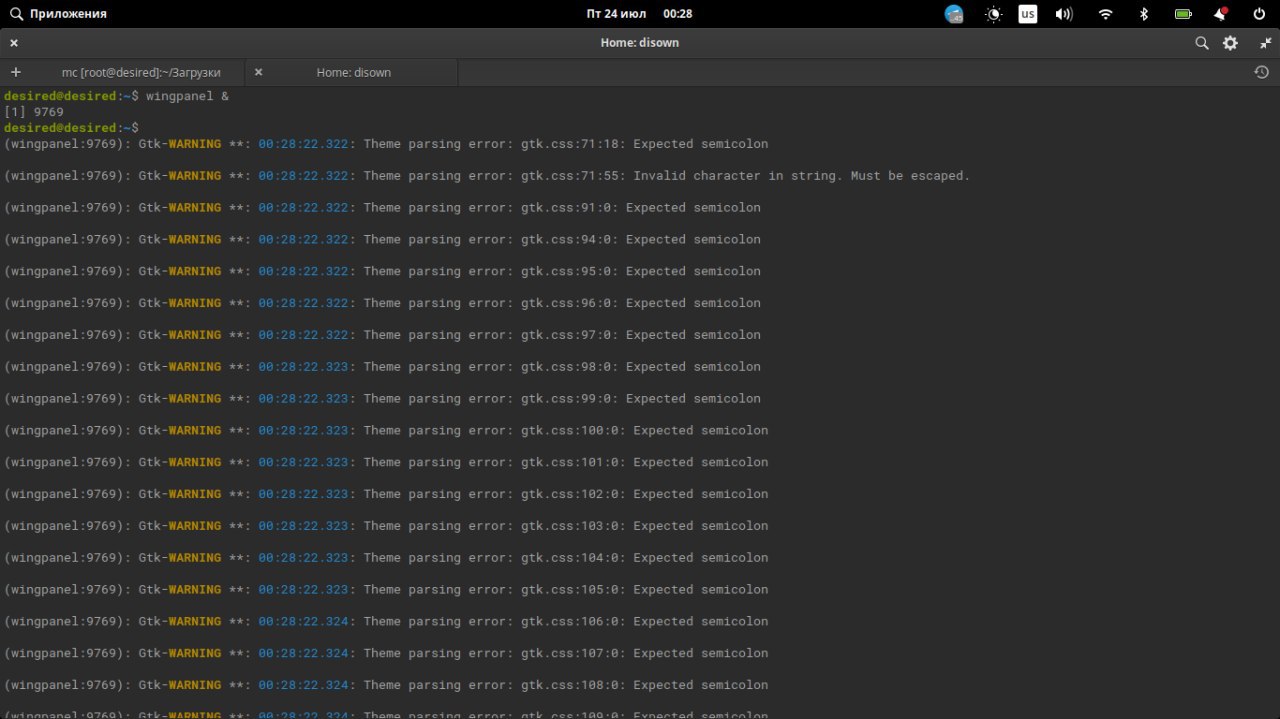Image resolution: width=1280 pixels, height=719 pixels.
Task: Add a new terminal tab
Action: coord(15,72)
